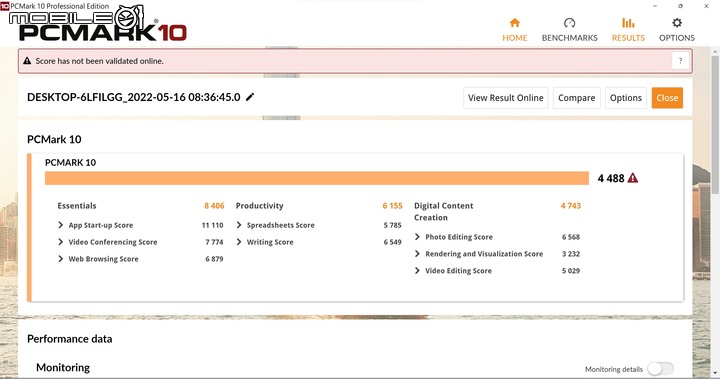Click the warning icon in validation banner

[27, 61]
